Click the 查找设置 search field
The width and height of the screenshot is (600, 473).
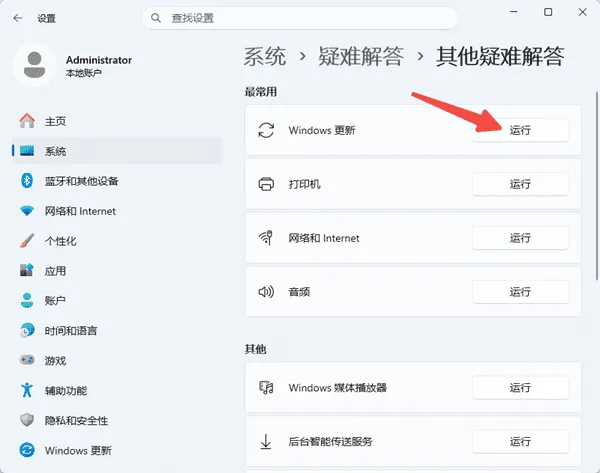click(300, 18)
